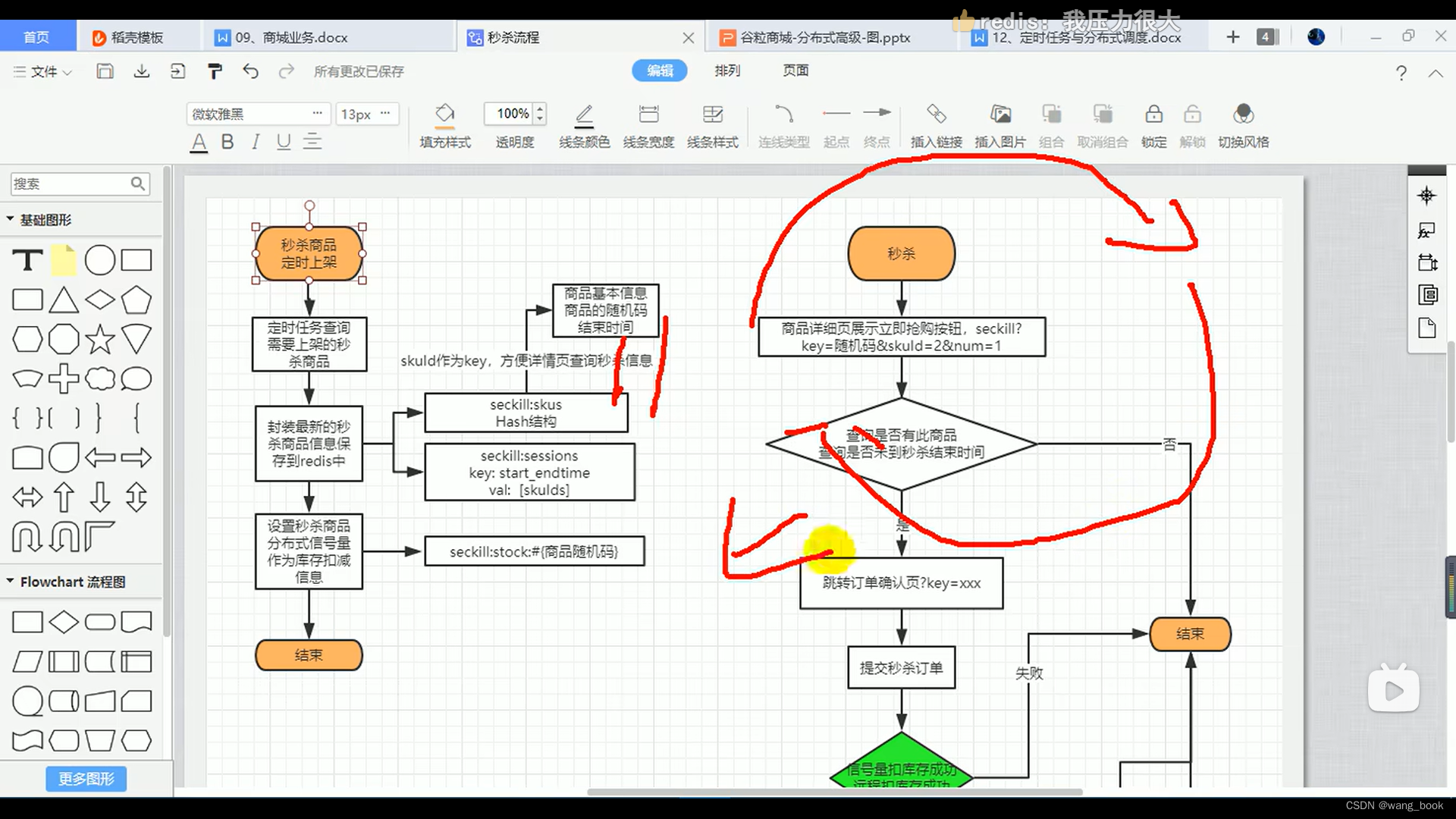
Task: Click switch style (切换风格) icon
Action: [1244, 126]
